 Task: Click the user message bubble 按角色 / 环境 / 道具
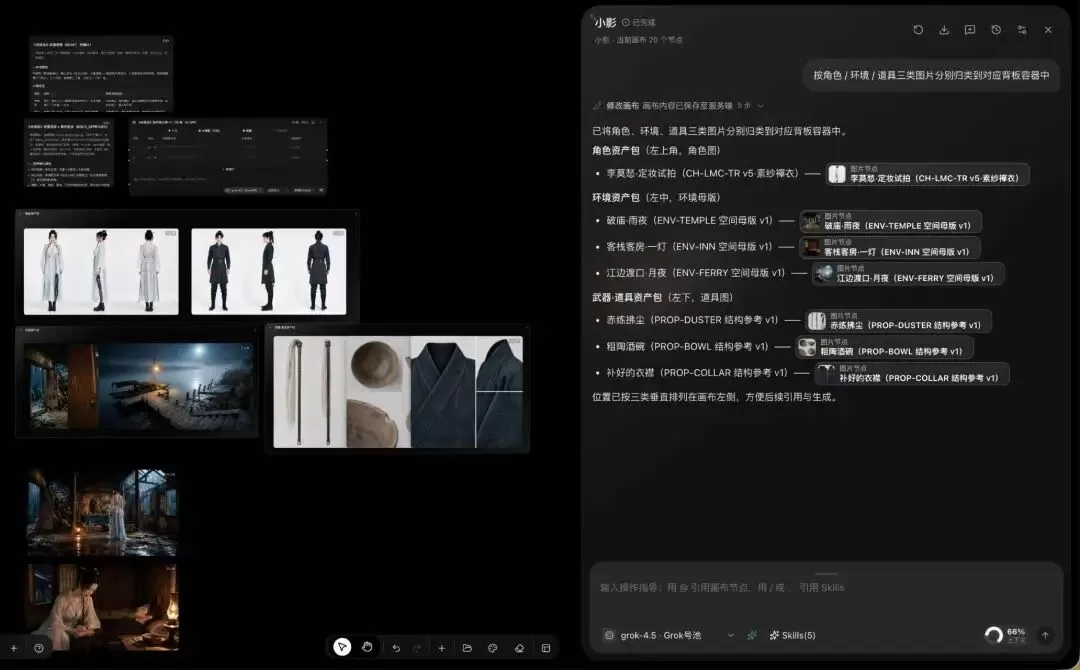point(931,75)
